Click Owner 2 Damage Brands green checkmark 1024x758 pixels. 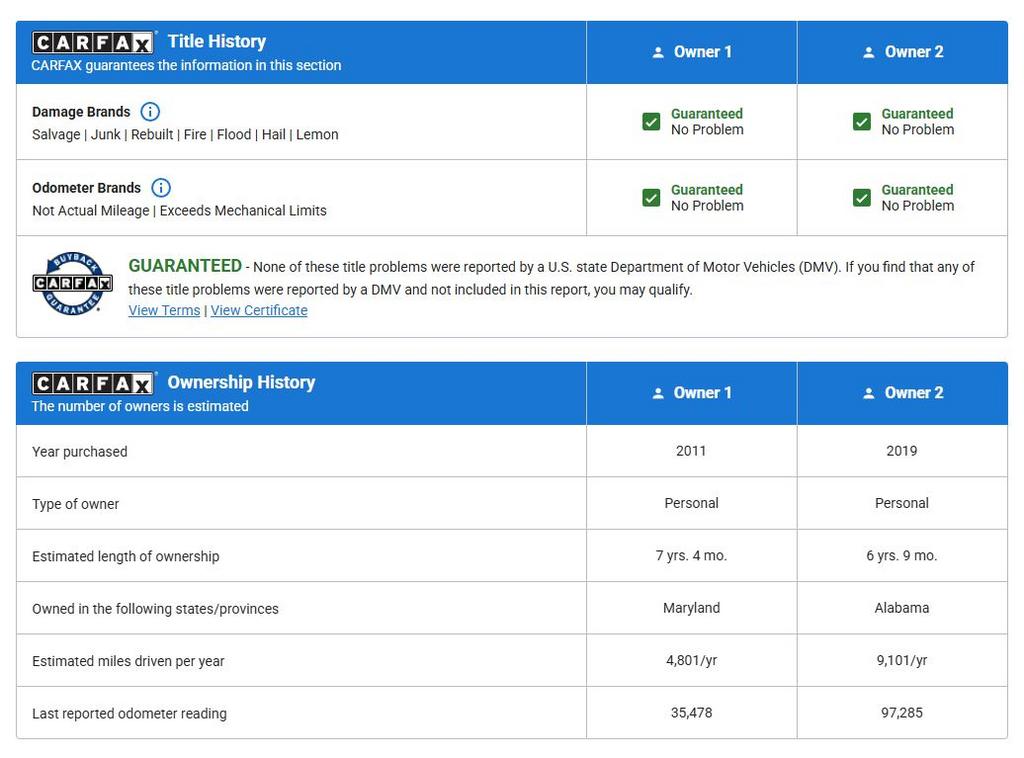click(862, 122)
